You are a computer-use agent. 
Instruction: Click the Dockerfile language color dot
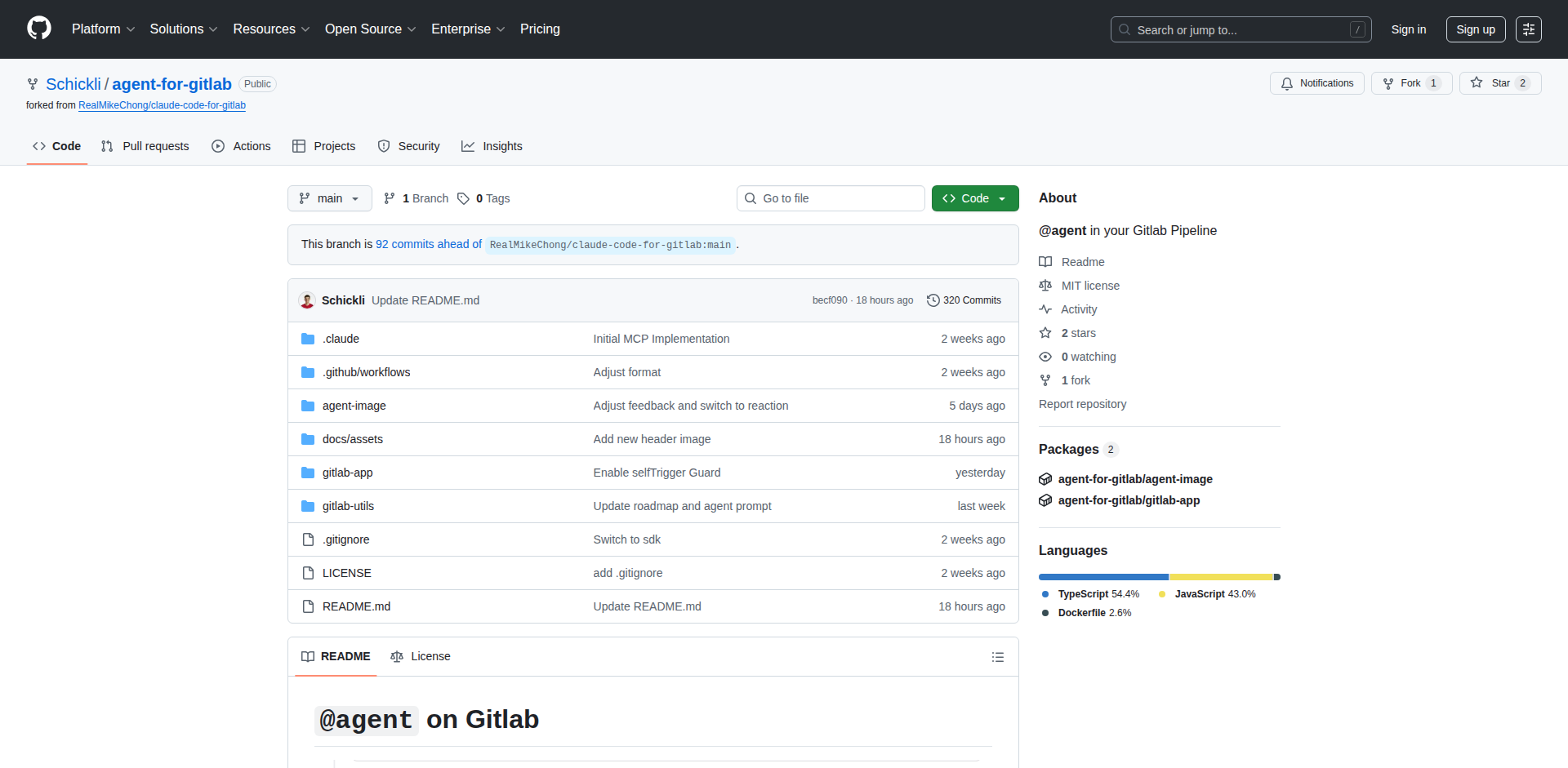1045,613
